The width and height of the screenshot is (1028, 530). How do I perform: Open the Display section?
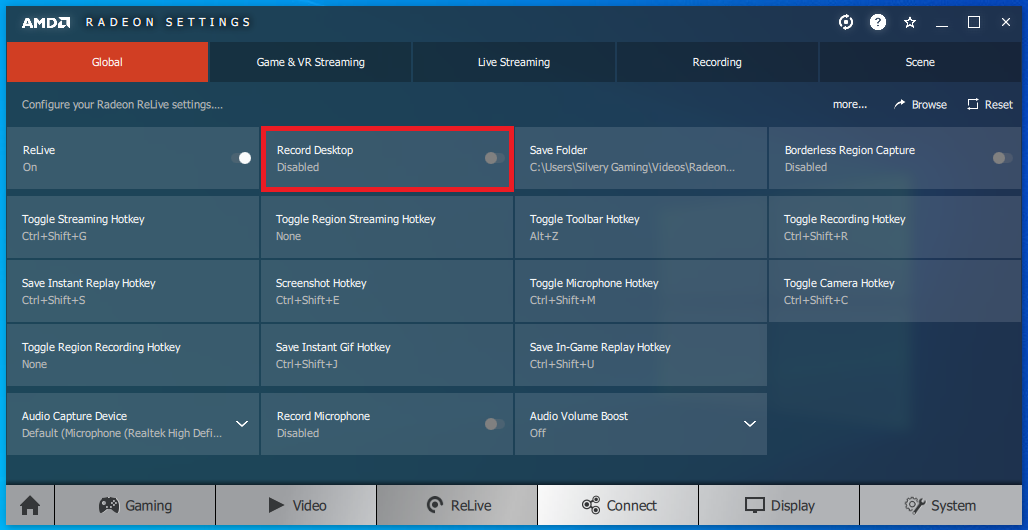click(779, 505)
